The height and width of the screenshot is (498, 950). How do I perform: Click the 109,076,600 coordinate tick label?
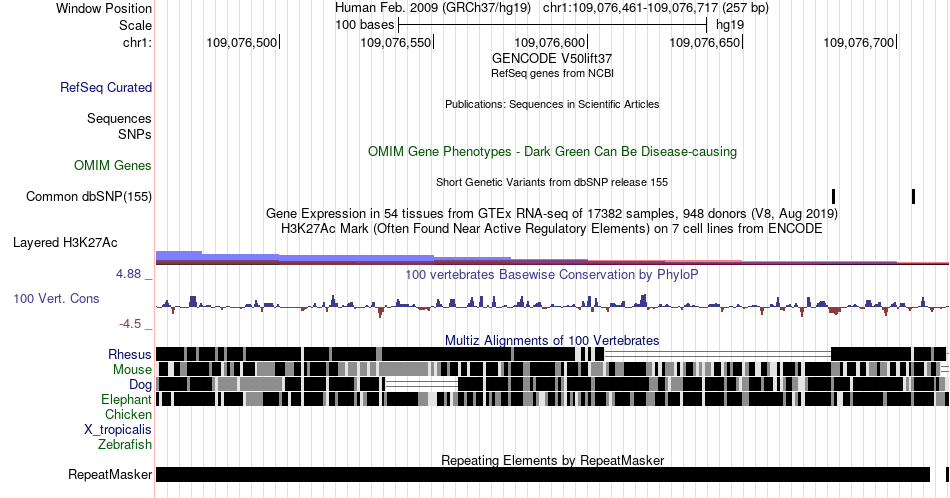click(x=550, y=42)
